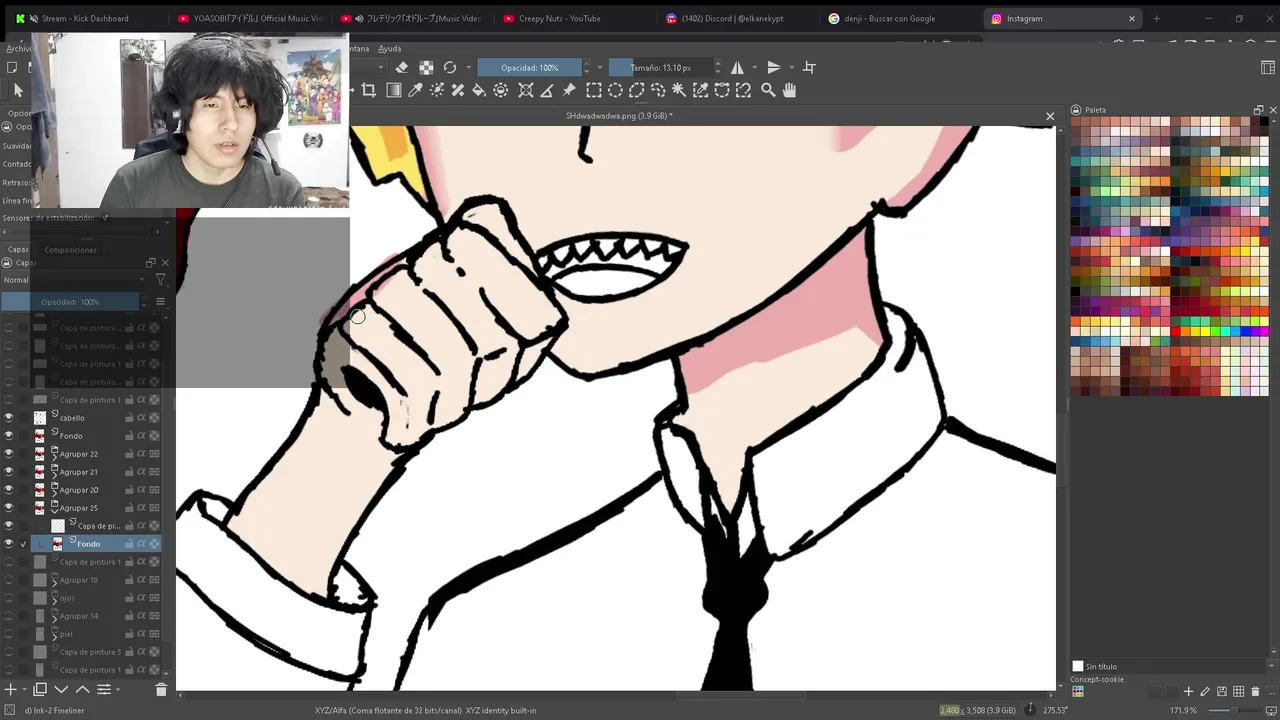Select the Reference Images pin tool
The width and height of the screenshot is (1280, 720).
(x=569, y=90)
